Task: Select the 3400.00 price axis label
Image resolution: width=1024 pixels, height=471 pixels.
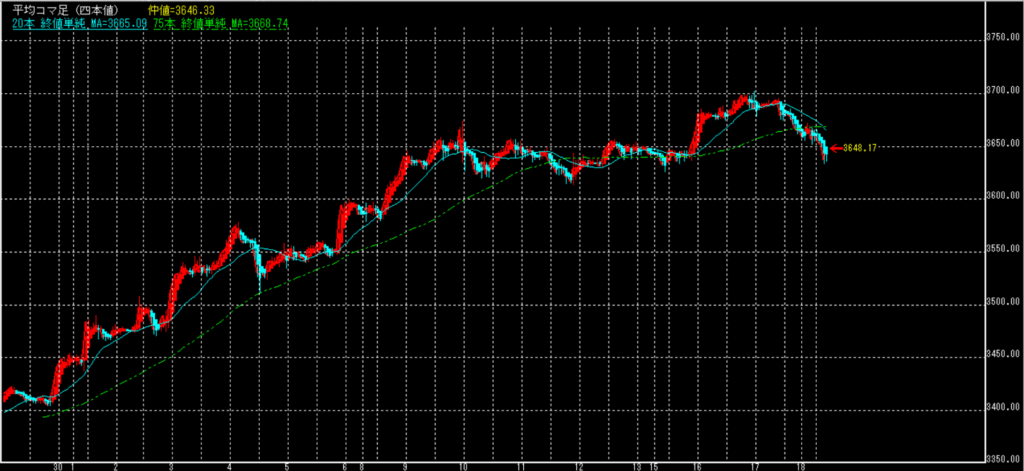Action: 1003,407
